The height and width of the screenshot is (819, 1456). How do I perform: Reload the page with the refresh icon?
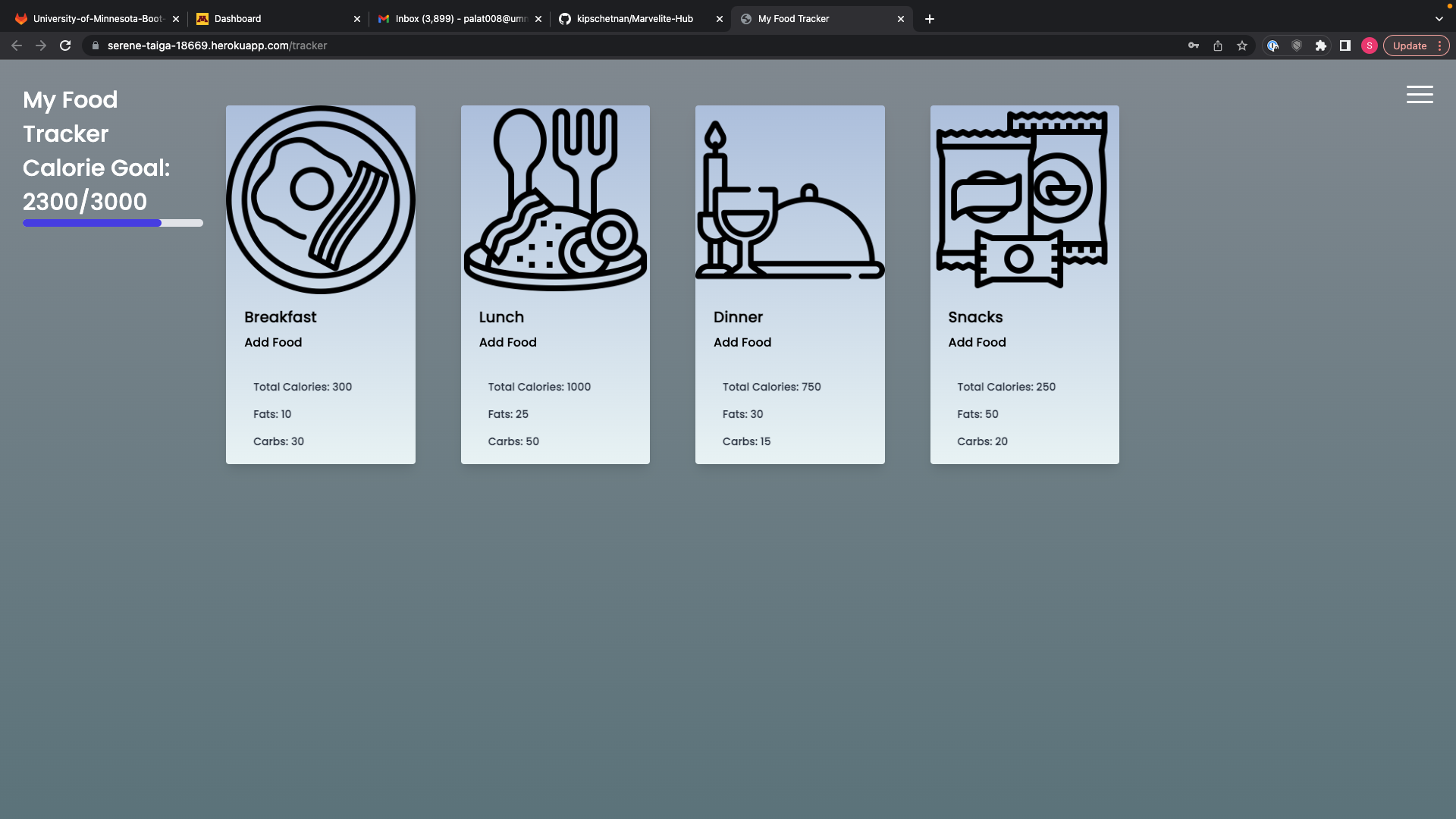[x=65, y=45]
